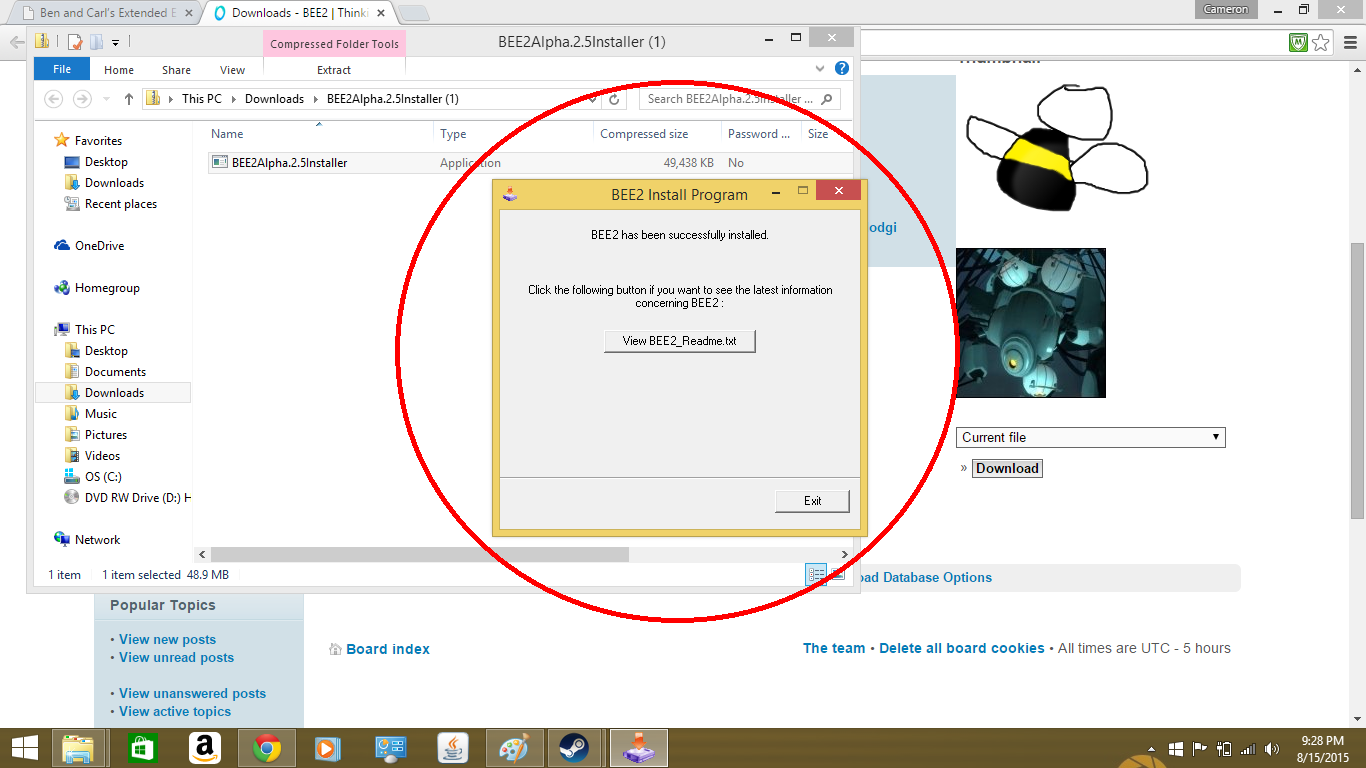
Task: Expand the Downloads breadcrumb arrow
Action: [x=315, y=99]
